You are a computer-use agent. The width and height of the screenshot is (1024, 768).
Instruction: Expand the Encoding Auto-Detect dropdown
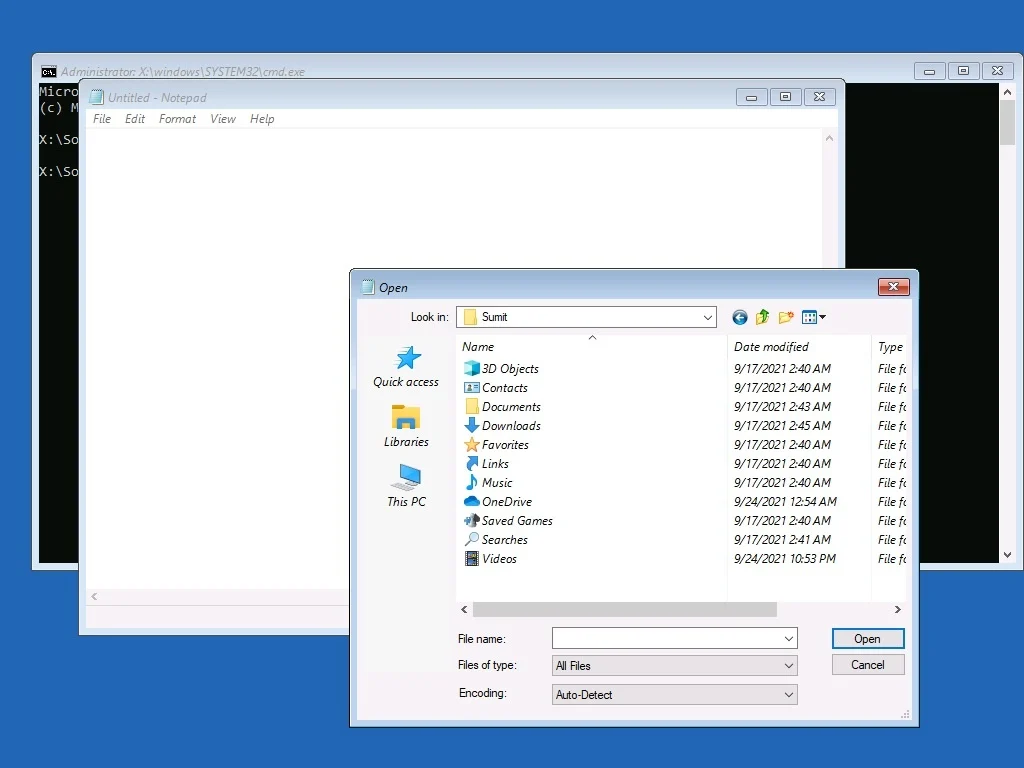tap(674, 695)
